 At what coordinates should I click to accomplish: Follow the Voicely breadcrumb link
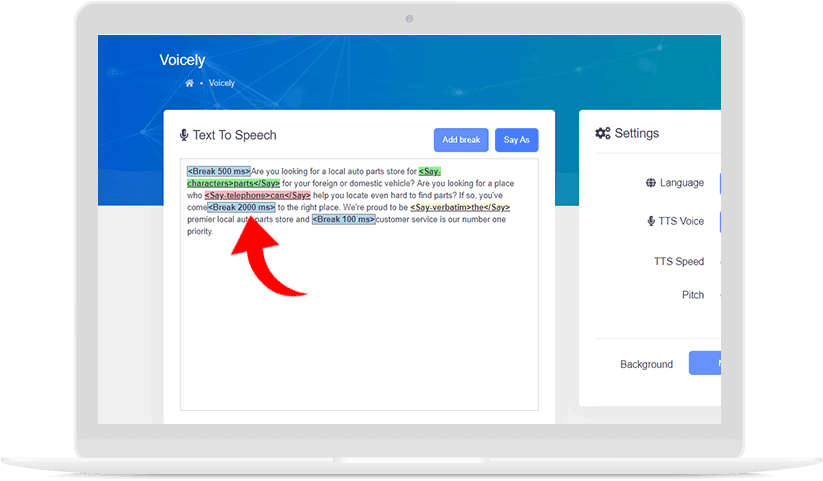click(x=221, y=83)
